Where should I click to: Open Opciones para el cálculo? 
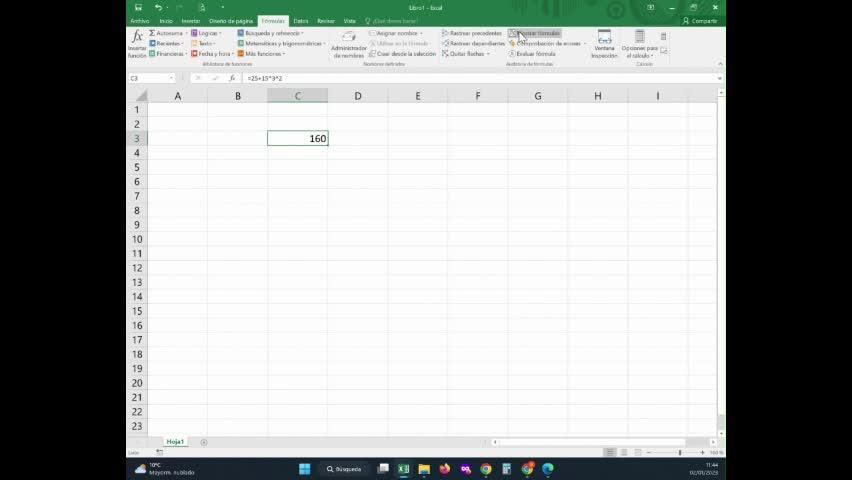[640, 45]
